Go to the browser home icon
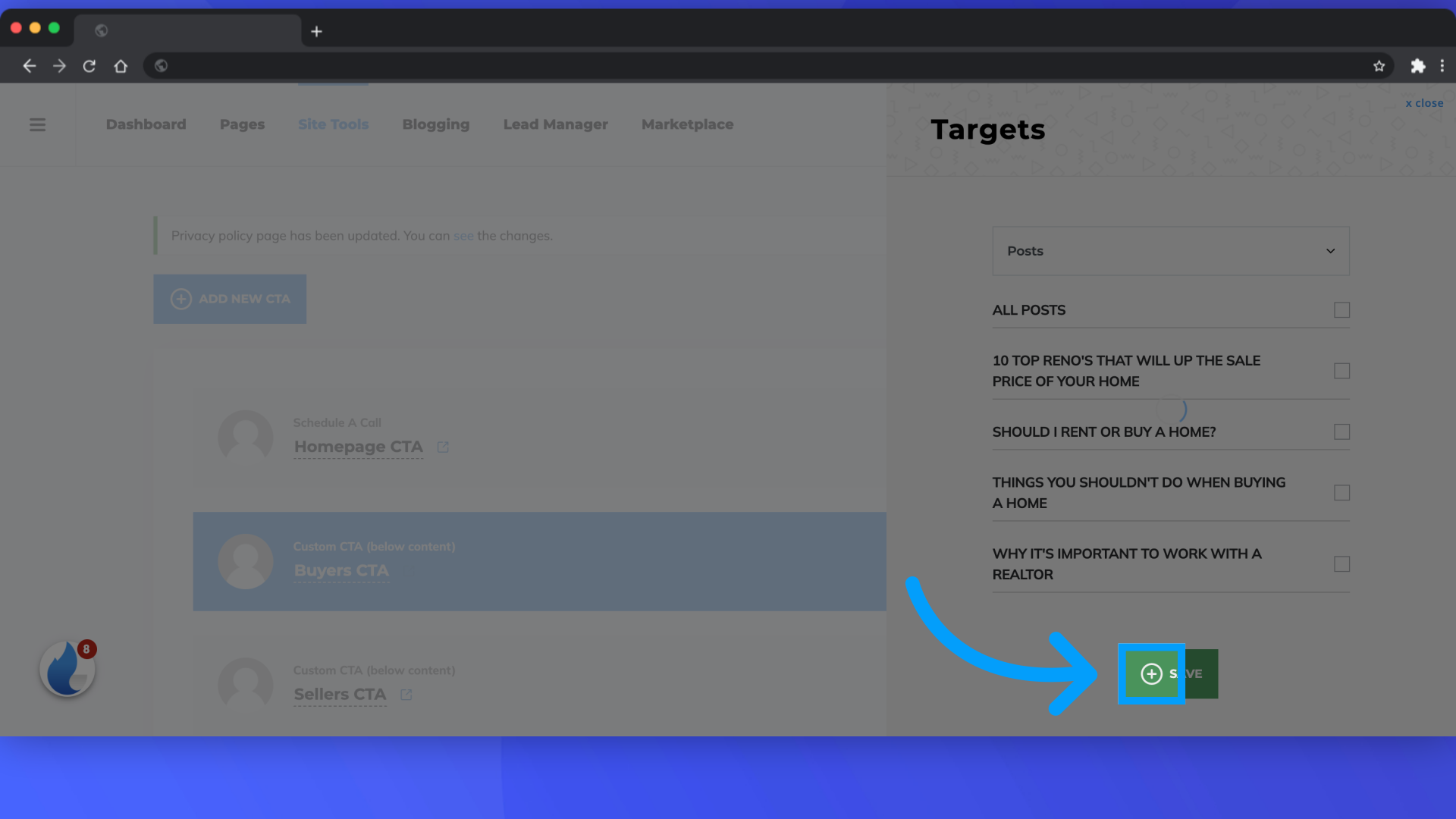 pyautogui.click(x=121, y=66)
